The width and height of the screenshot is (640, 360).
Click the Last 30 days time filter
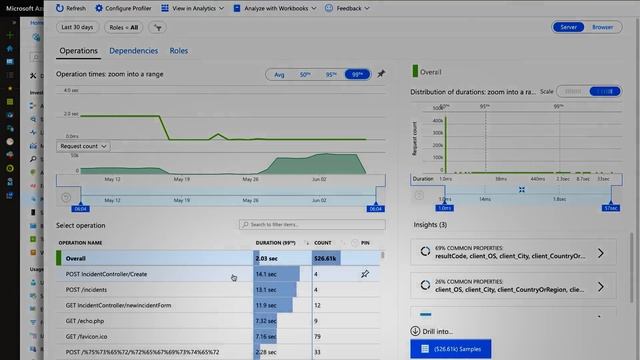pos(77,27)
